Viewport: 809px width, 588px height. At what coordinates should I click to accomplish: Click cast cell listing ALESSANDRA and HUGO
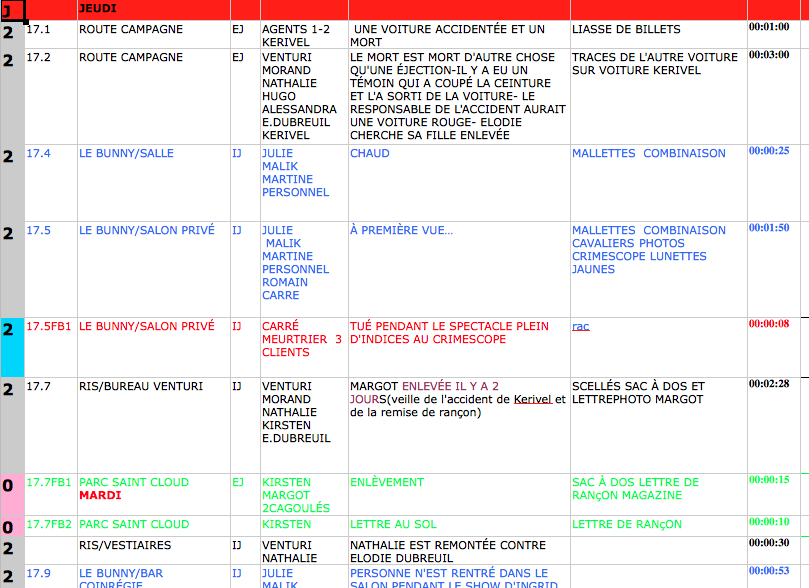pos(304,96)
